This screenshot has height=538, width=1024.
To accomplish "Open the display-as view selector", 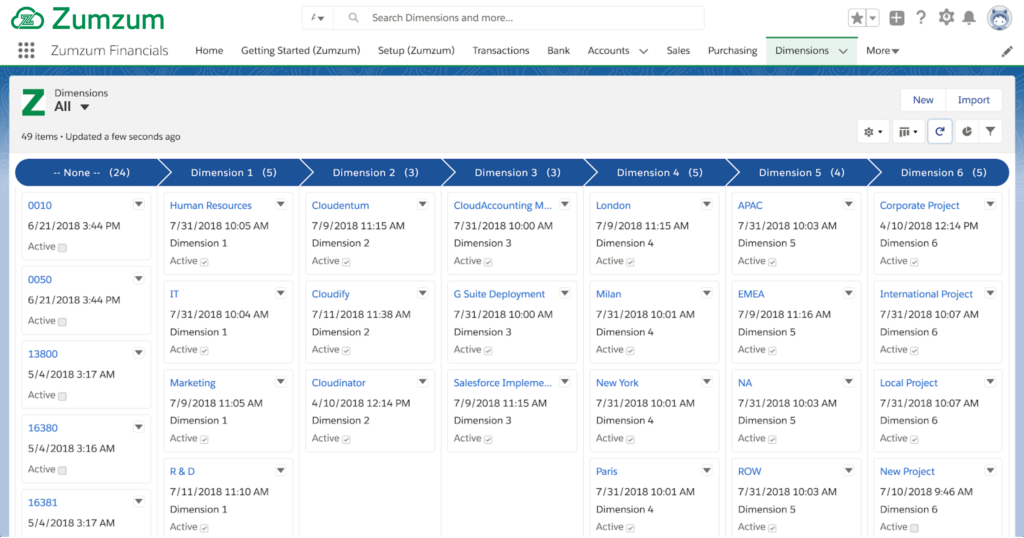I will [x=908, y=132].
